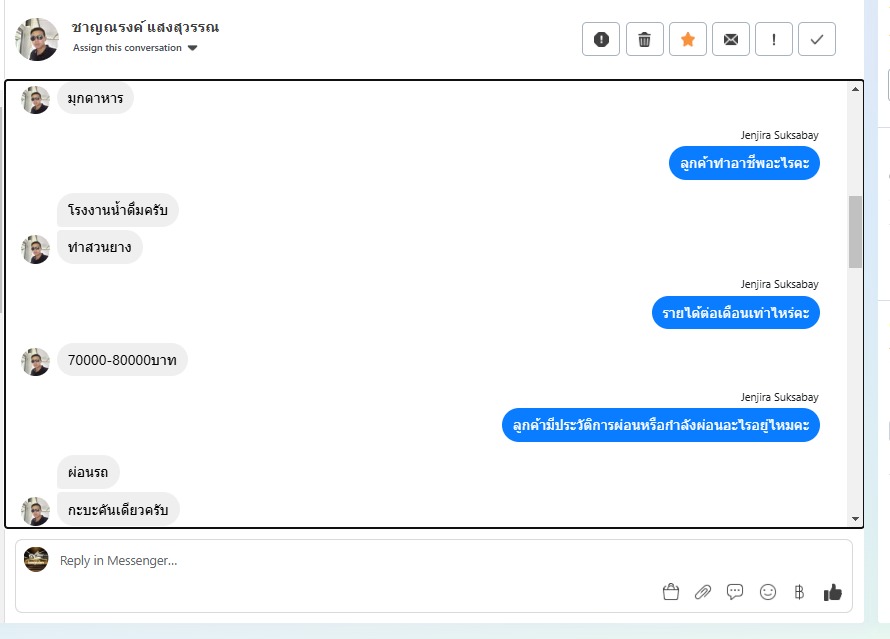890x639 pixels.
Task: Click the chat scrollbar thumb
Action: click(x=855, y=232)
